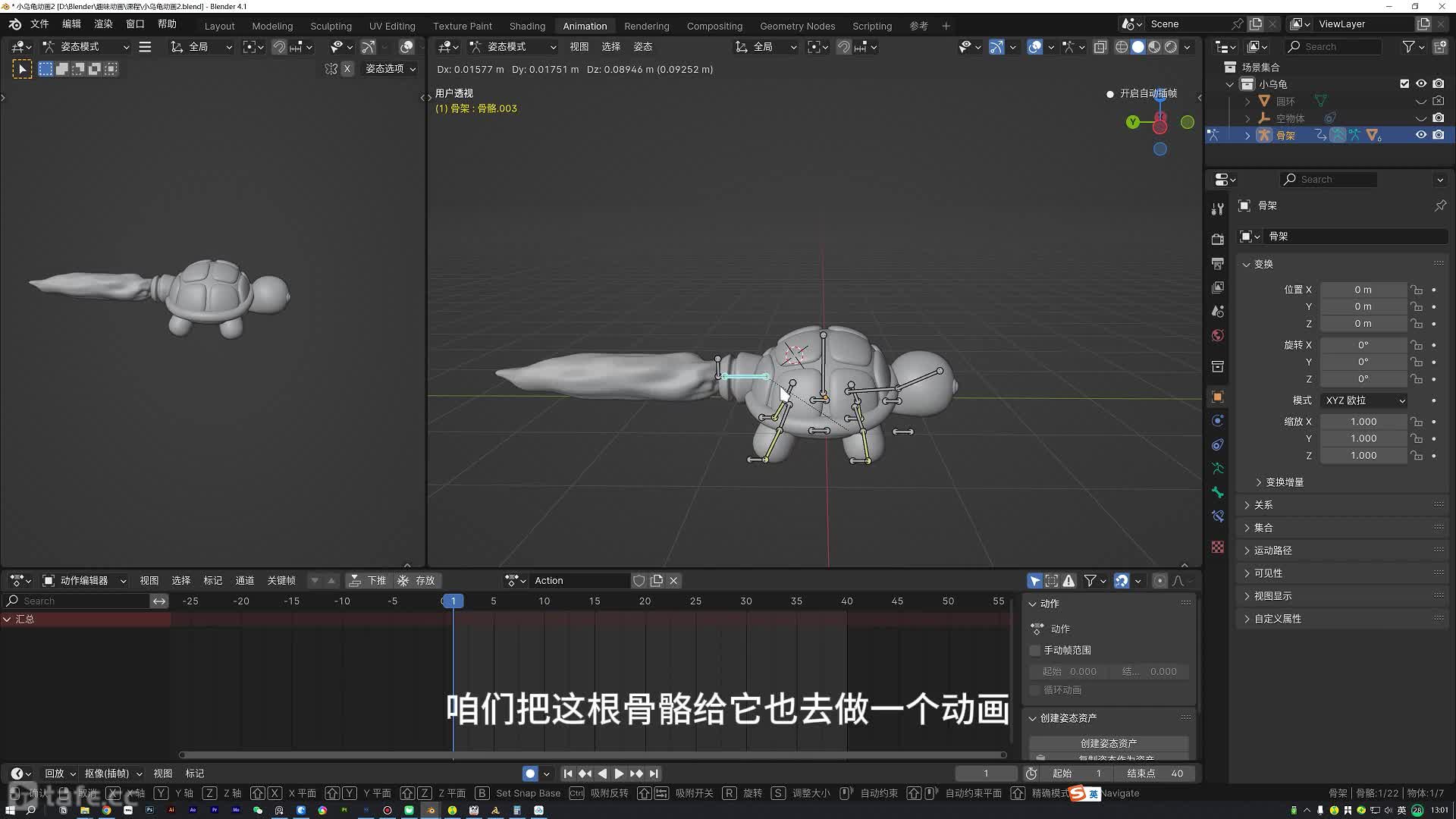Expand the 变换增量 panel
This screenshot has height=819, width=1456.
1284,482
